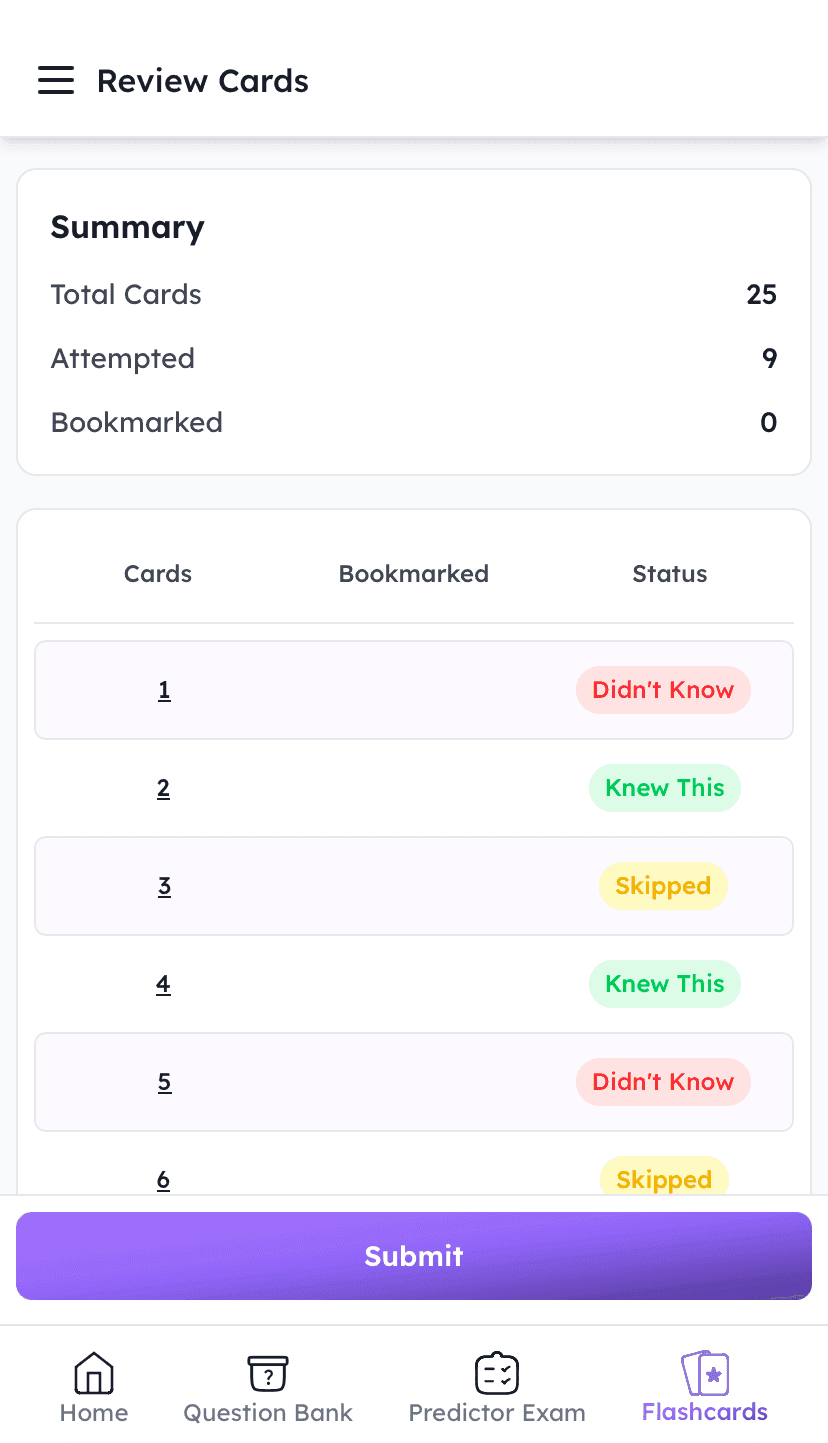Viewport: 828px width, 1443px height.
Task: Tap the Bookmarked column header
Action: point(413,573)
